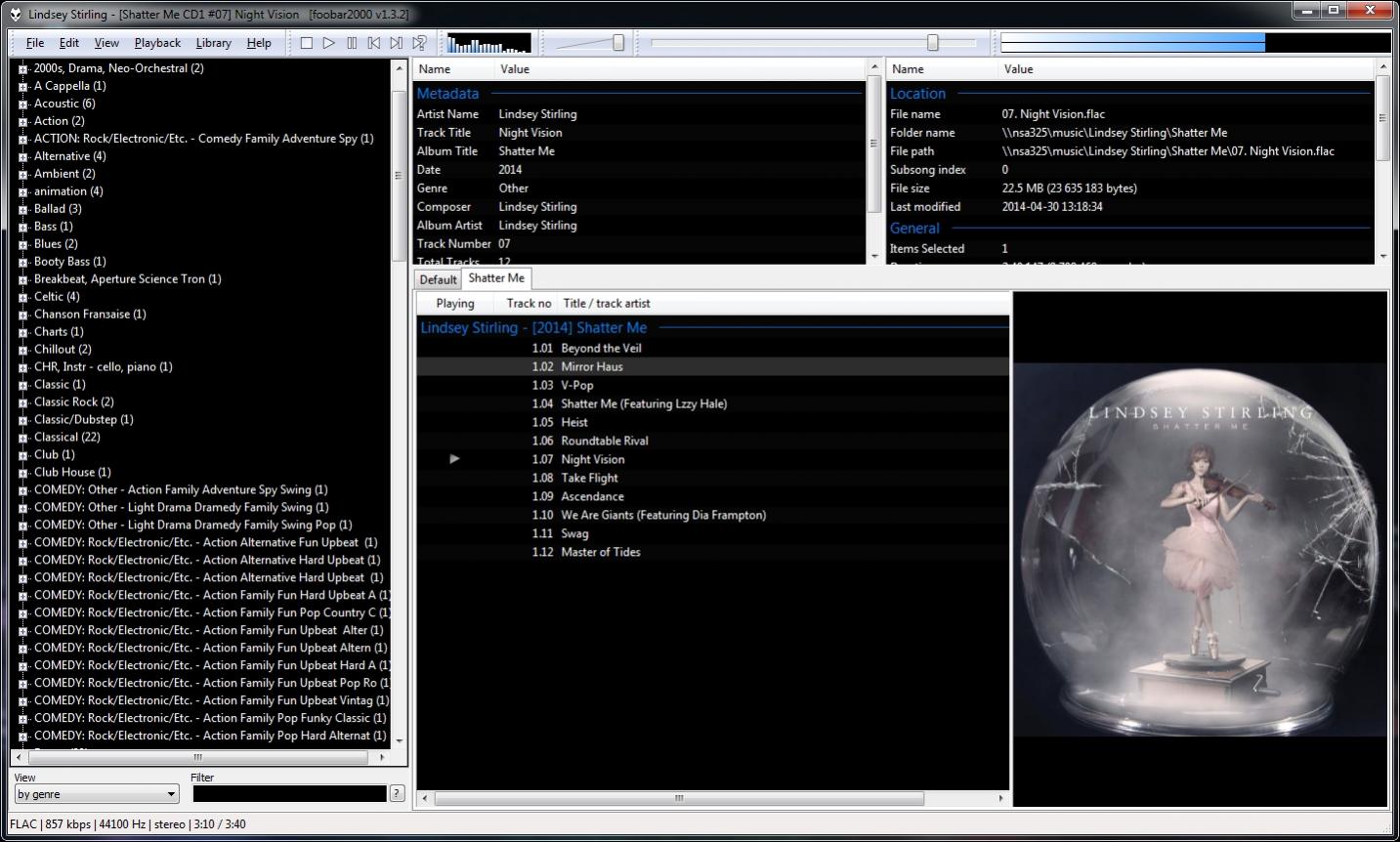Expand the Club House (1) node
This screenshot has height=842, width=1400.
pyautogui.click(x=22, y=474)
